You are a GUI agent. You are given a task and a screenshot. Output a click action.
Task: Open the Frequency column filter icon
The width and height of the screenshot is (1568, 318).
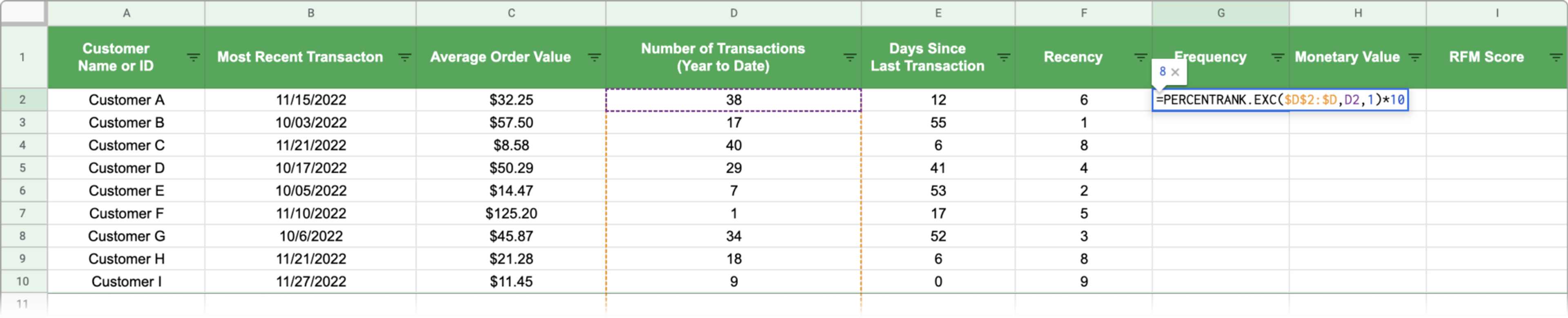1278,57
